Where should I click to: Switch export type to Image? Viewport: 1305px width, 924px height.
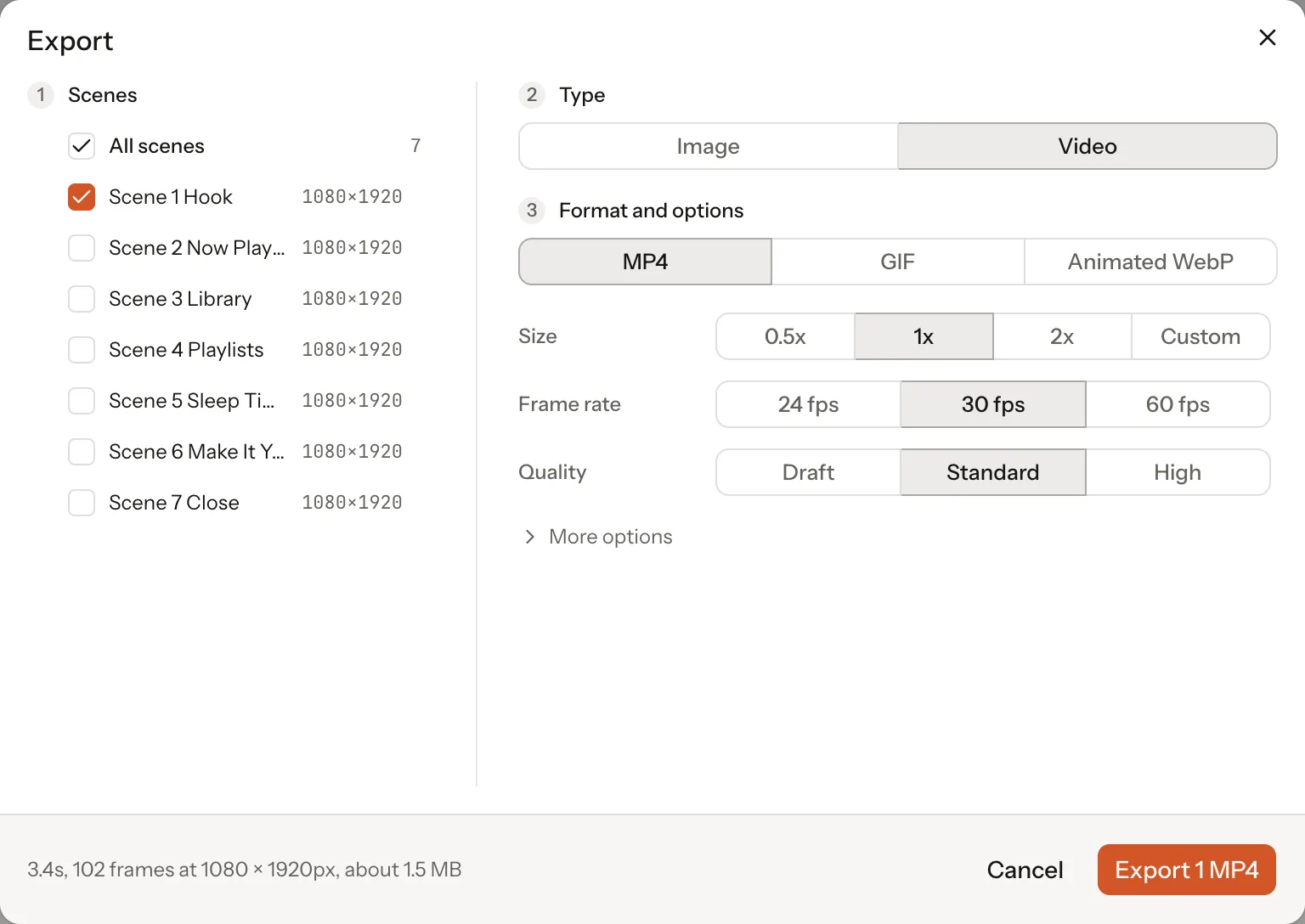tap(708, 146)
